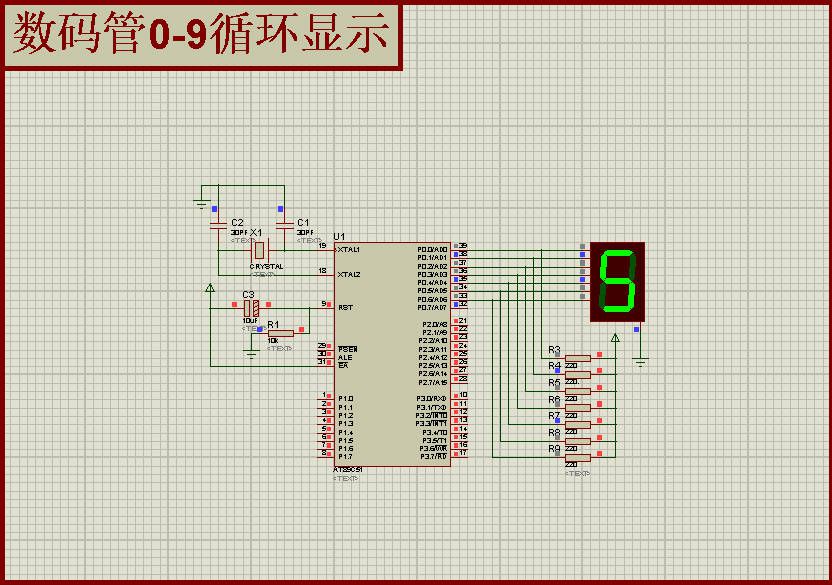Click the P3.7/RD pin label
832x585 pixels.
(x=434, y=457)
